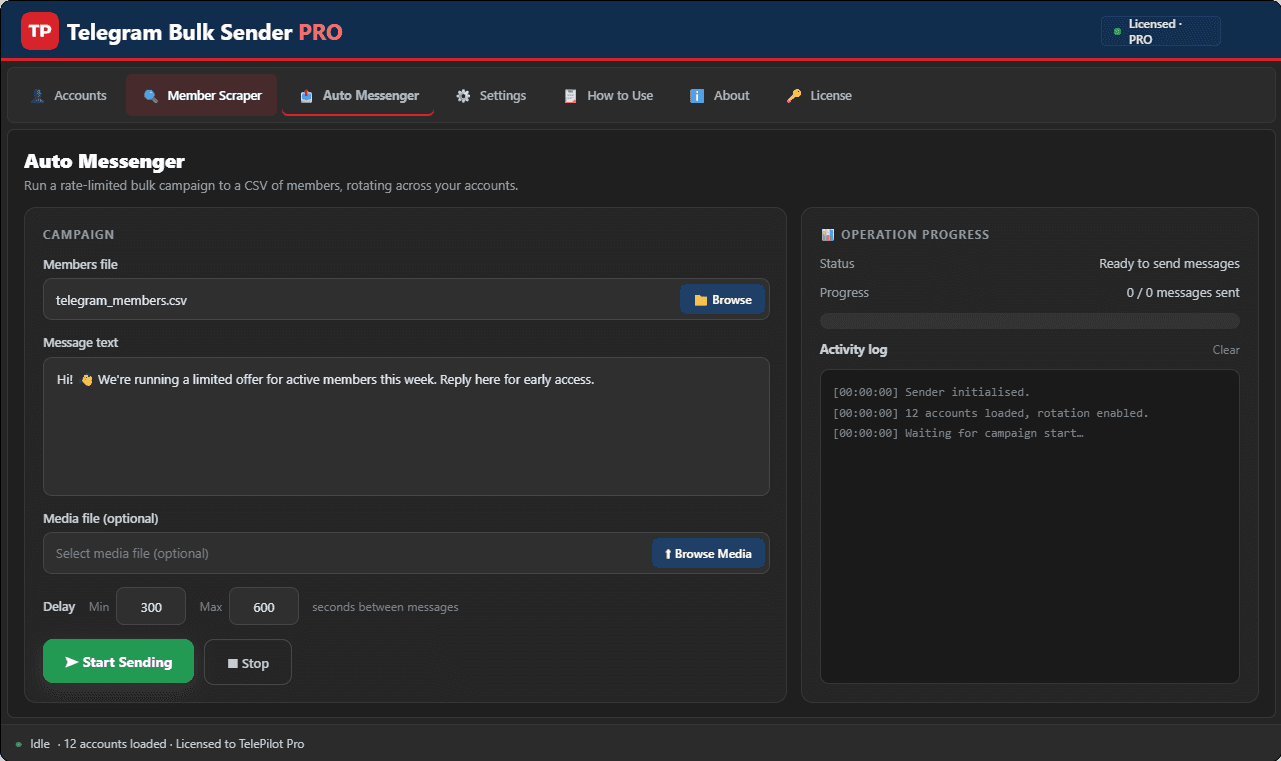Go to the Settings tab
1281x761 pixels.
pyautogui.click(x=490, y=96)
